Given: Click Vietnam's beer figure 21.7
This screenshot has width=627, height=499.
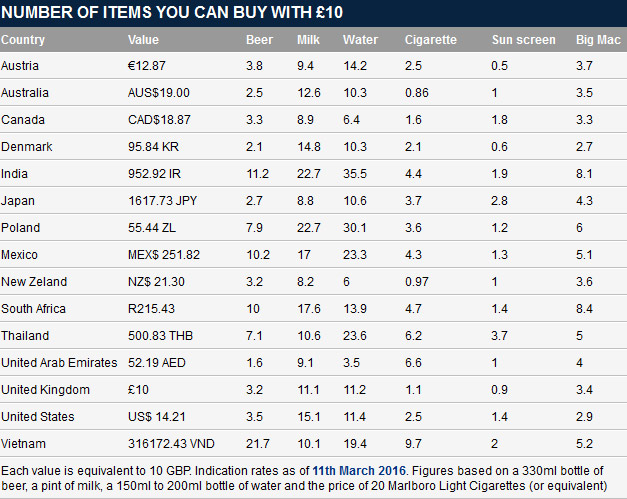Looking at the screenshot, I should click(x=257, y=443).
